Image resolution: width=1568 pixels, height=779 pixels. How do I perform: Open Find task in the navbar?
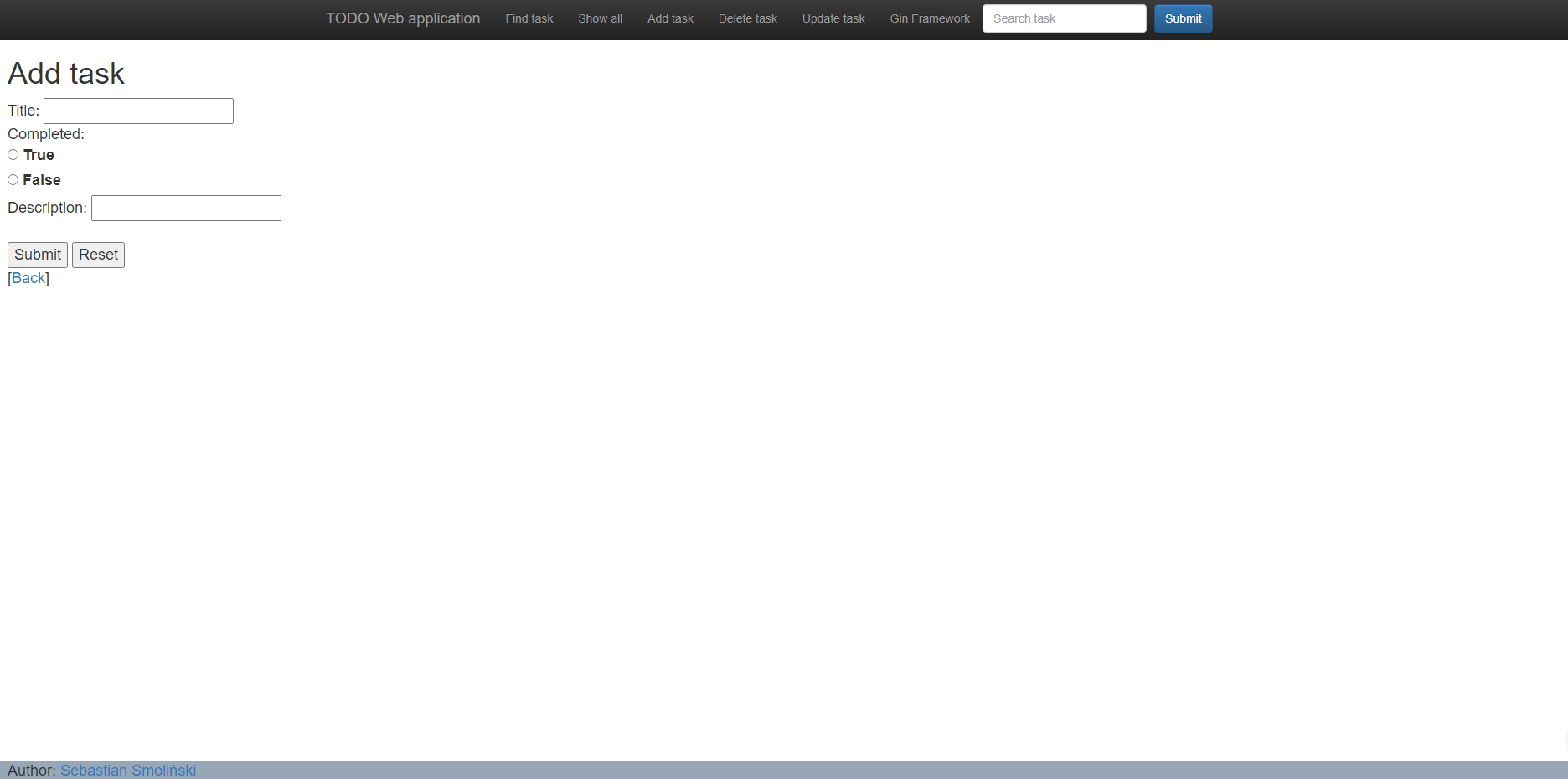(x=529, y=18)
